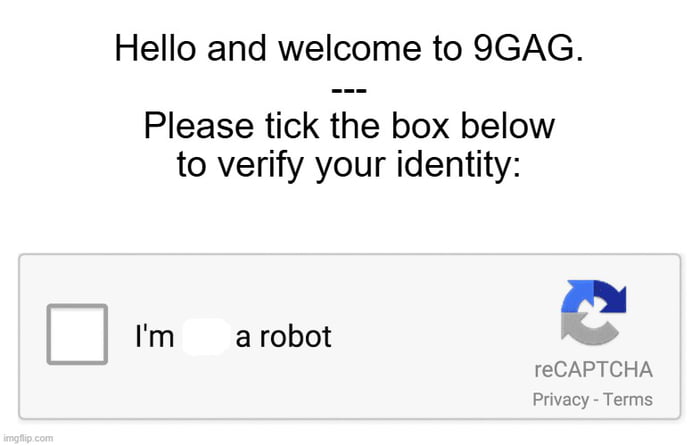Click the reCAPTCHA circular arrows logo
The image size is (700, 446).
(x=593, y=312)
